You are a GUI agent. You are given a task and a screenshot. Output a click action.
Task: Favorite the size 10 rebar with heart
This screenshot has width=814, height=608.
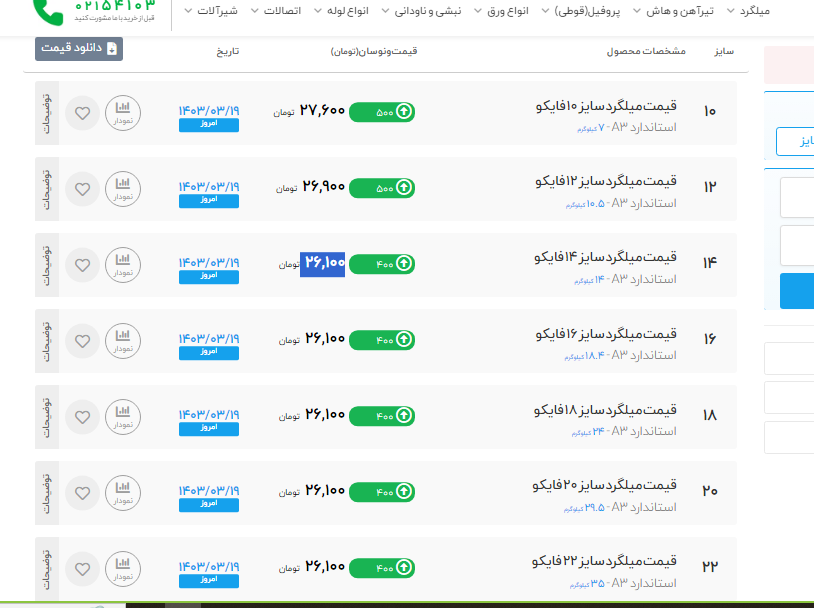click(83, 112)
